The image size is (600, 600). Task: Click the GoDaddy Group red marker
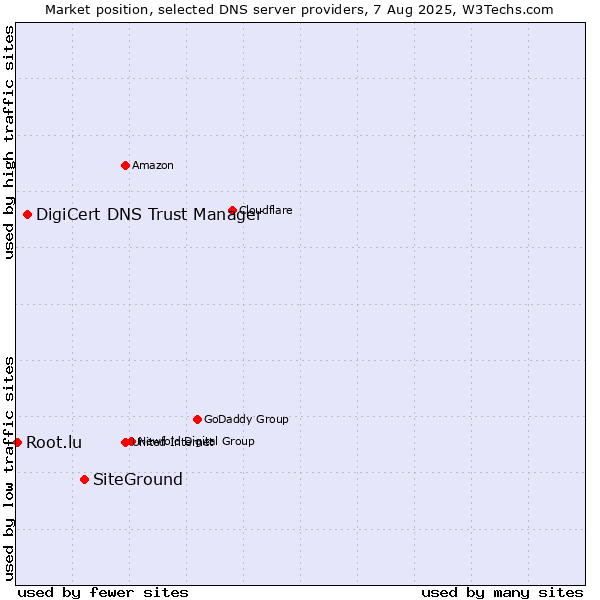[x=197, y=419]
